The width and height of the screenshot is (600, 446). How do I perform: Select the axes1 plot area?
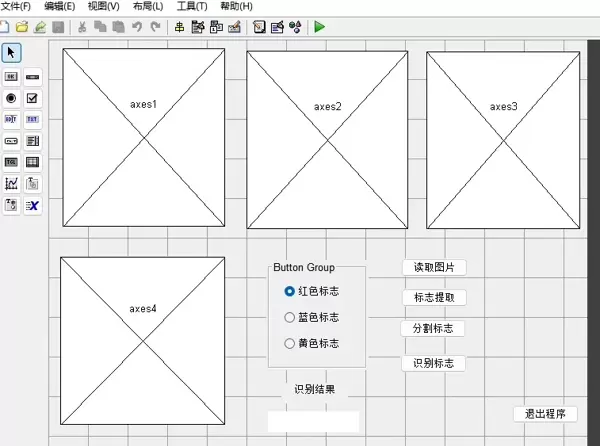[x=143, y=138]
